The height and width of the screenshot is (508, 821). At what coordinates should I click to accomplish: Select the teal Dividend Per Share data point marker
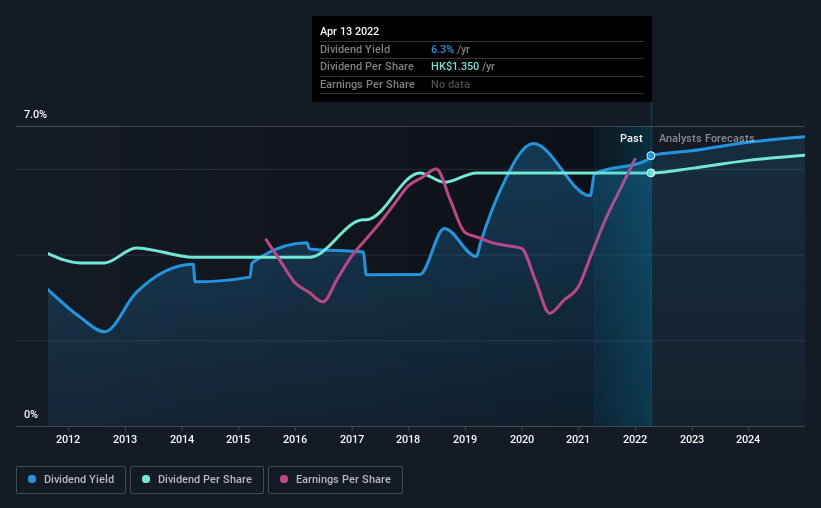(651, 173)
